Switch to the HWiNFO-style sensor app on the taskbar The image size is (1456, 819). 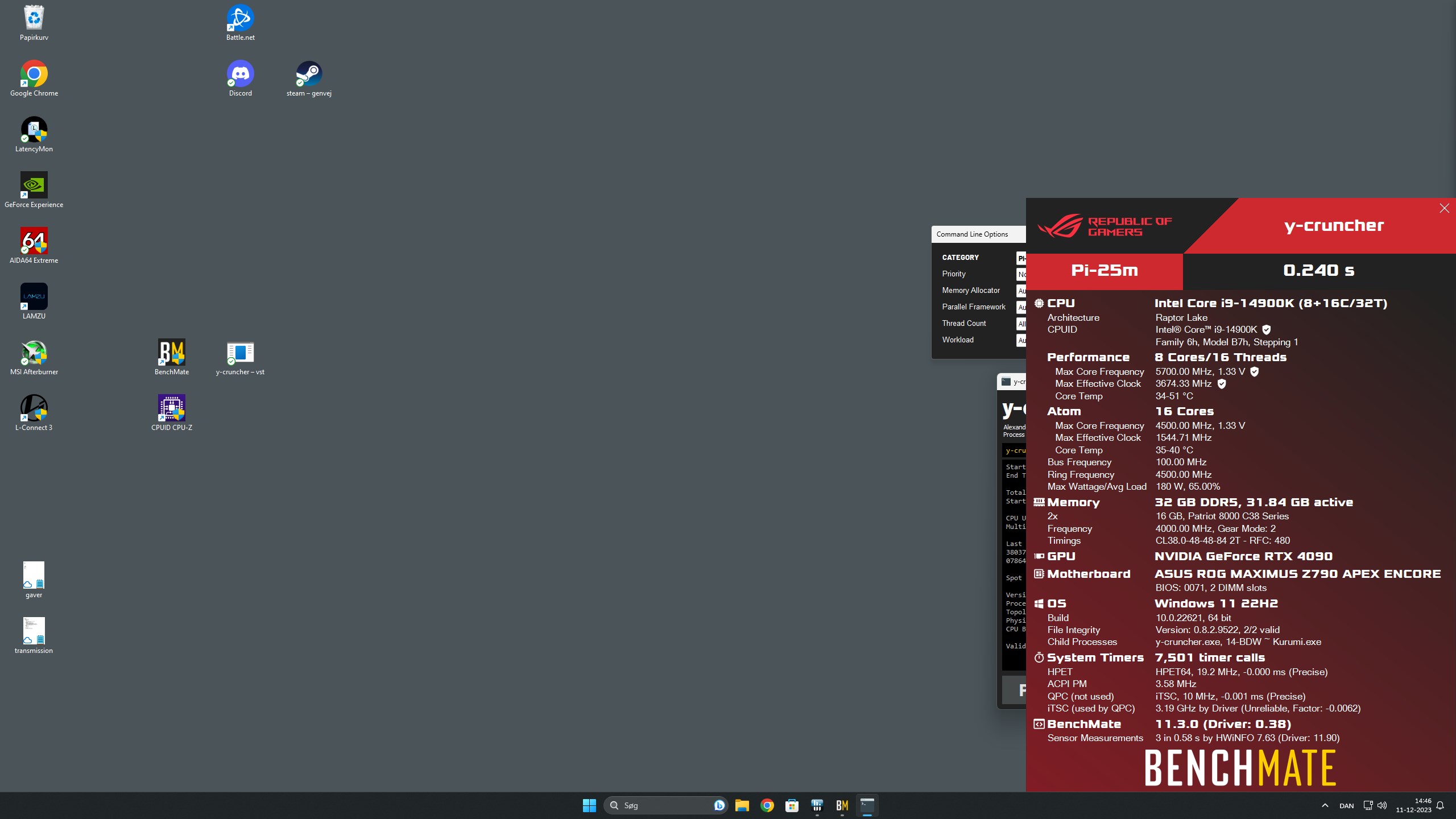coord(817,805)
